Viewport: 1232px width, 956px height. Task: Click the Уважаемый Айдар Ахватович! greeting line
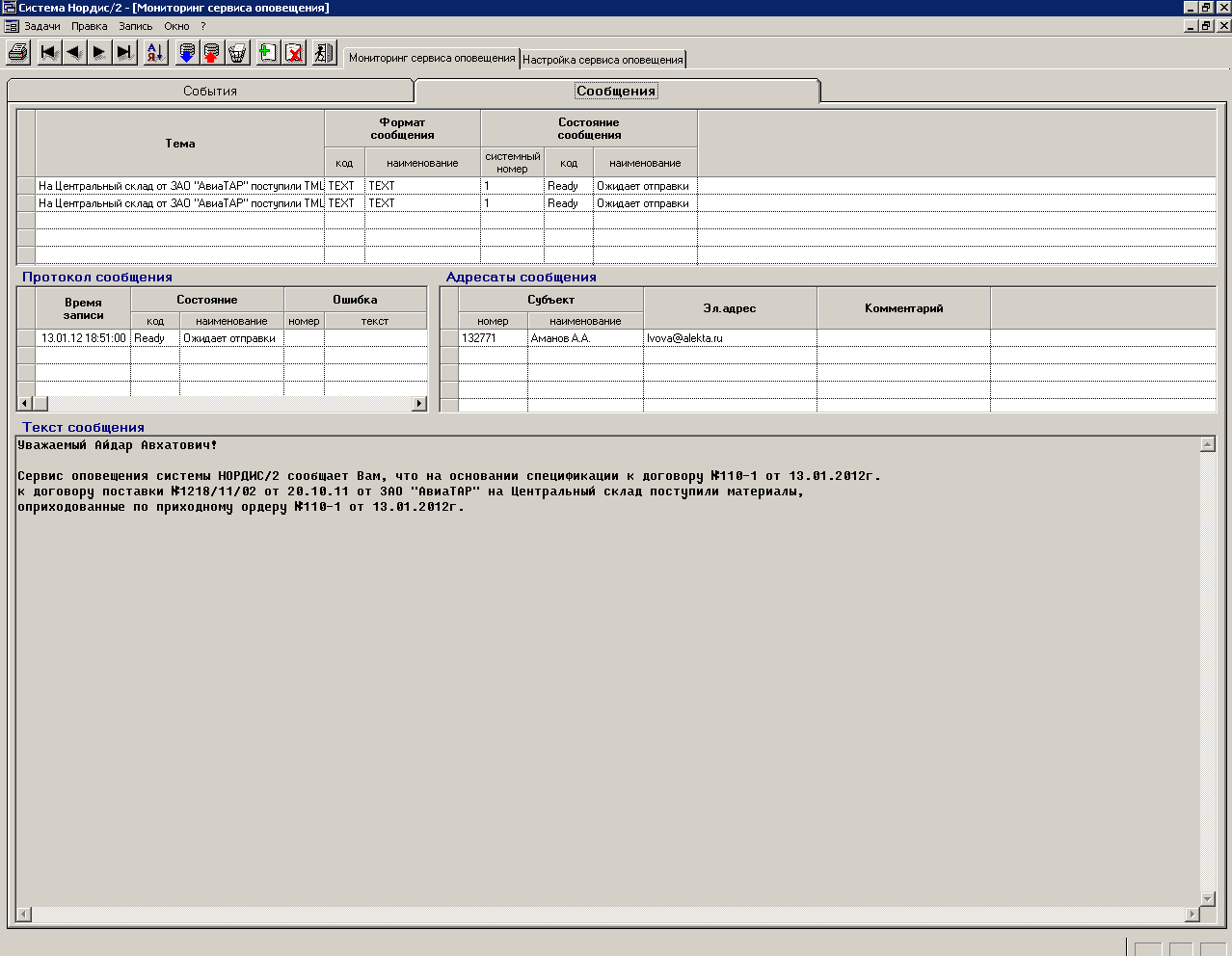click(x=118, y=445)
